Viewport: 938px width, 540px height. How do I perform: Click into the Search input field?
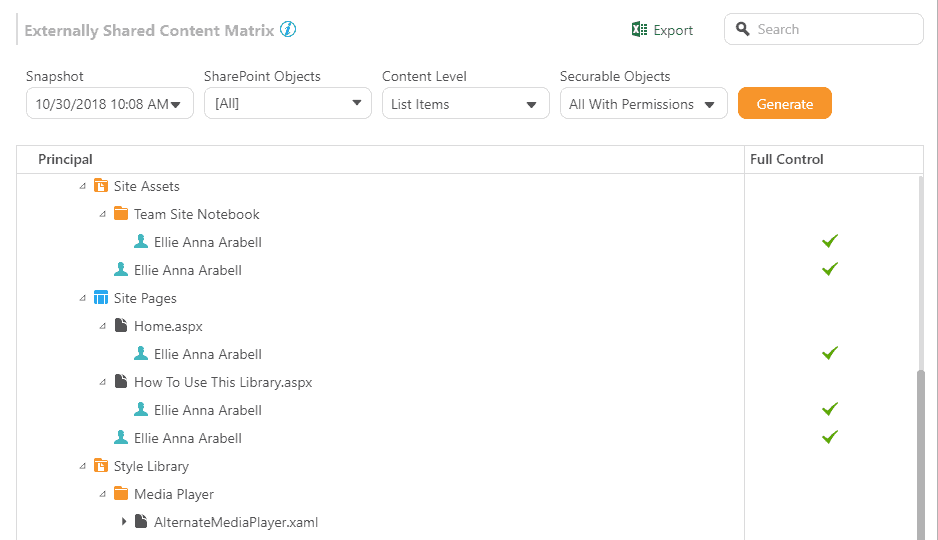coord(835,29)
